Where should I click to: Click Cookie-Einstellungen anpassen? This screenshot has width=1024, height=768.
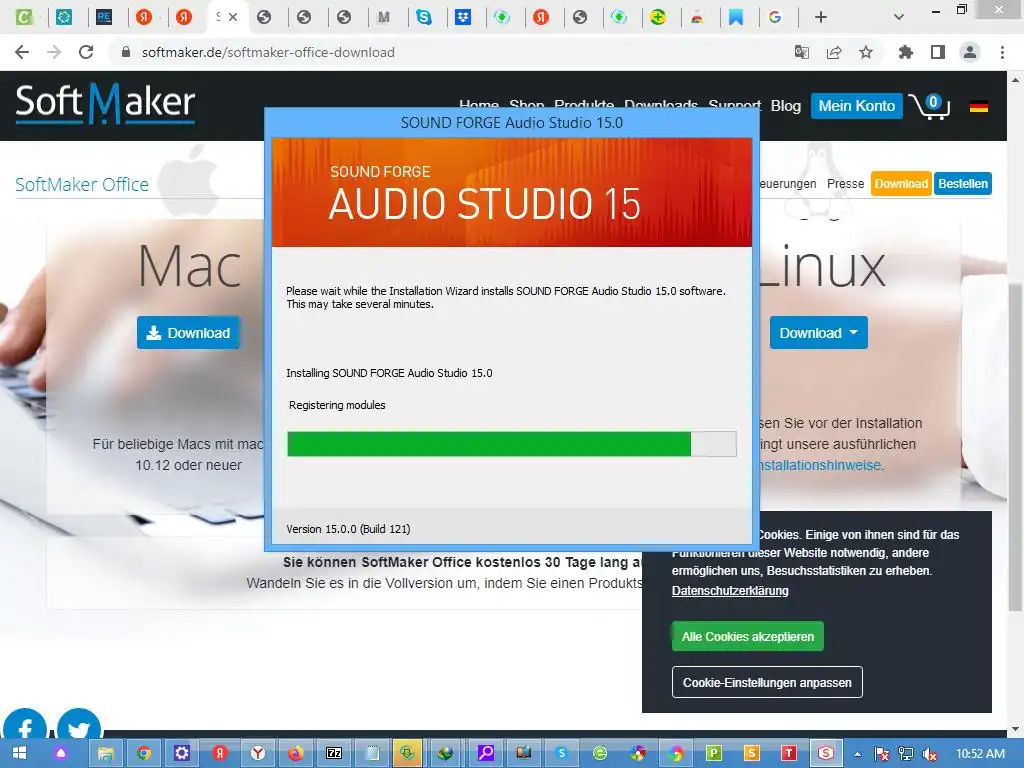[x=767, y=682]
